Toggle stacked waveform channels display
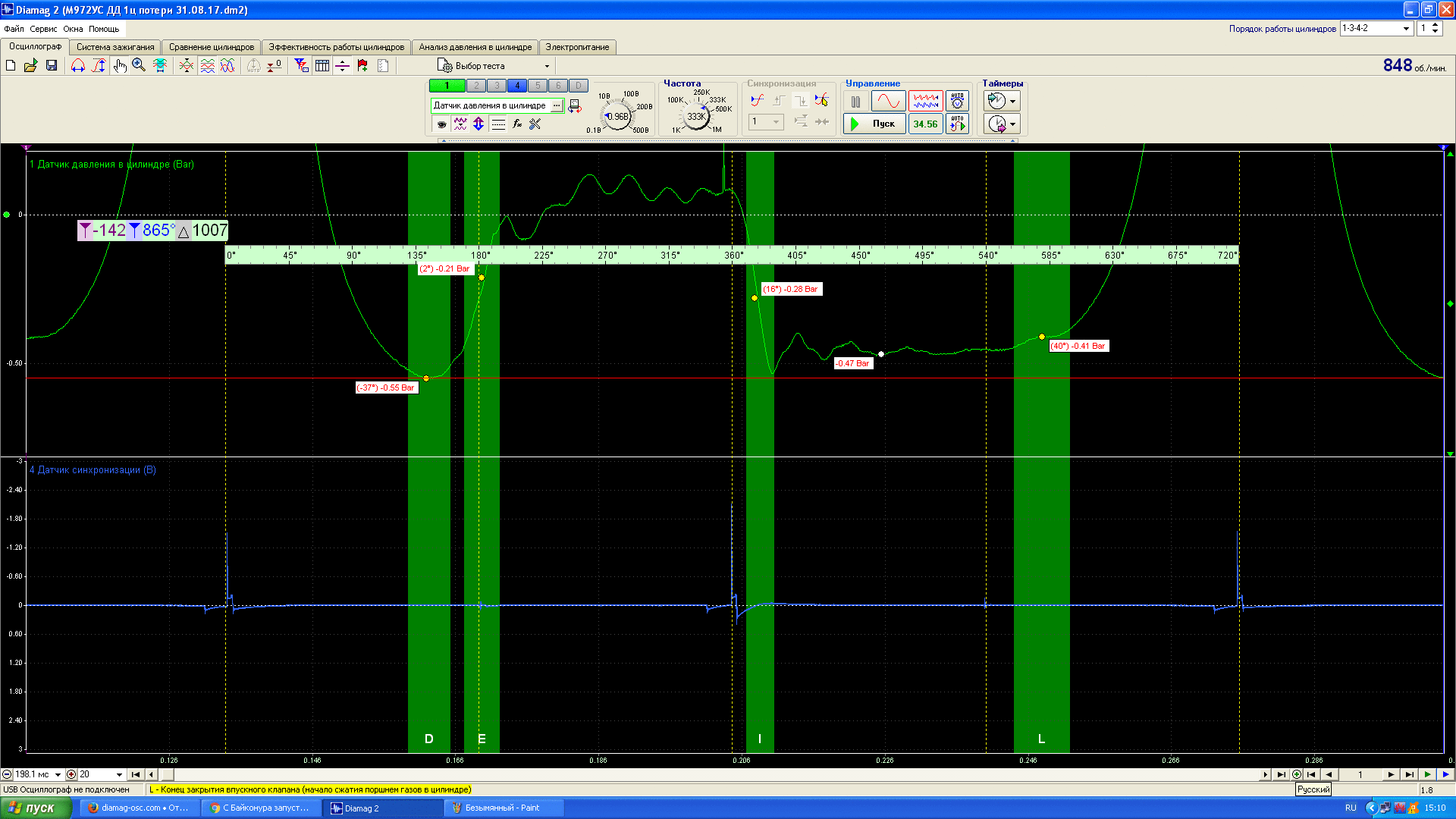Screen dimensions: 1456x819 click(207, 66)
